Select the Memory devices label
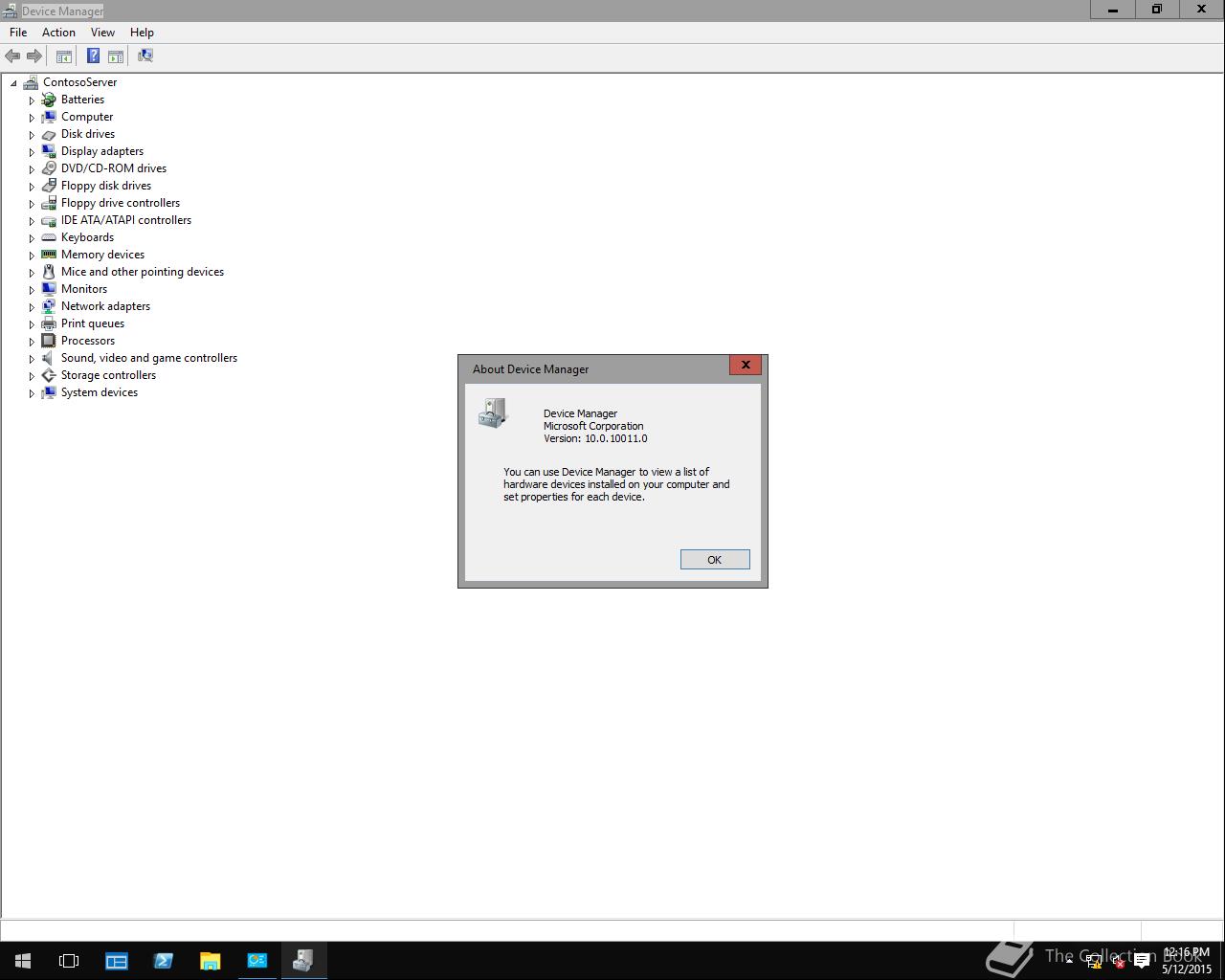The image size is (1225, 980). 102,255
